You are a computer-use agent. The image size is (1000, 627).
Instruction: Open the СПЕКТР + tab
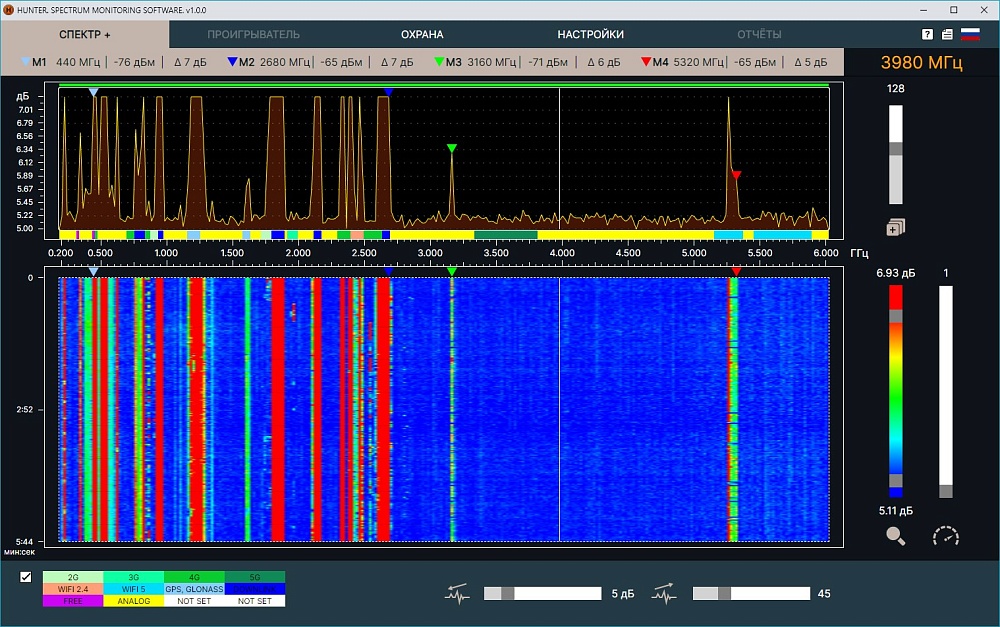pos(85,34)
